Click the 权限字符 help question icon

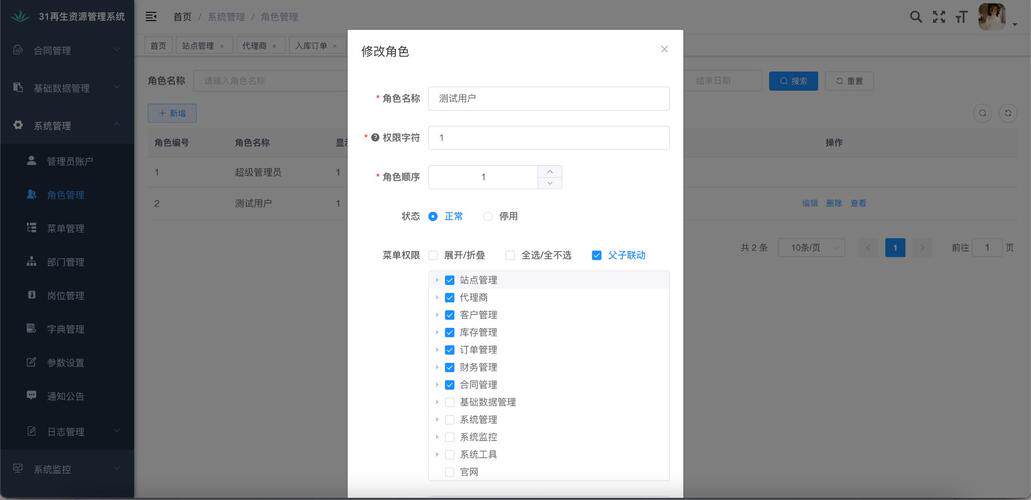point(375,138)
